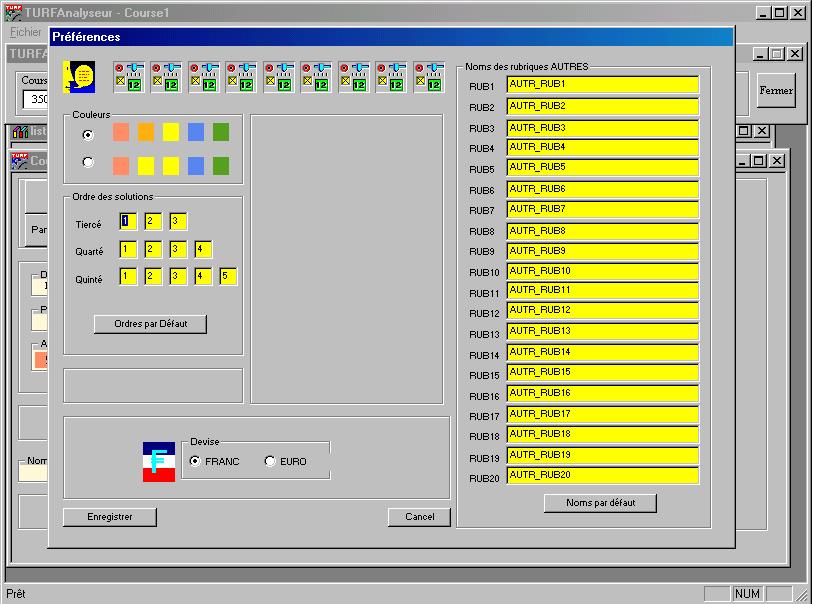
Task: Edit the RUB2 name field AUTR_RUB2
Action: 602,107
